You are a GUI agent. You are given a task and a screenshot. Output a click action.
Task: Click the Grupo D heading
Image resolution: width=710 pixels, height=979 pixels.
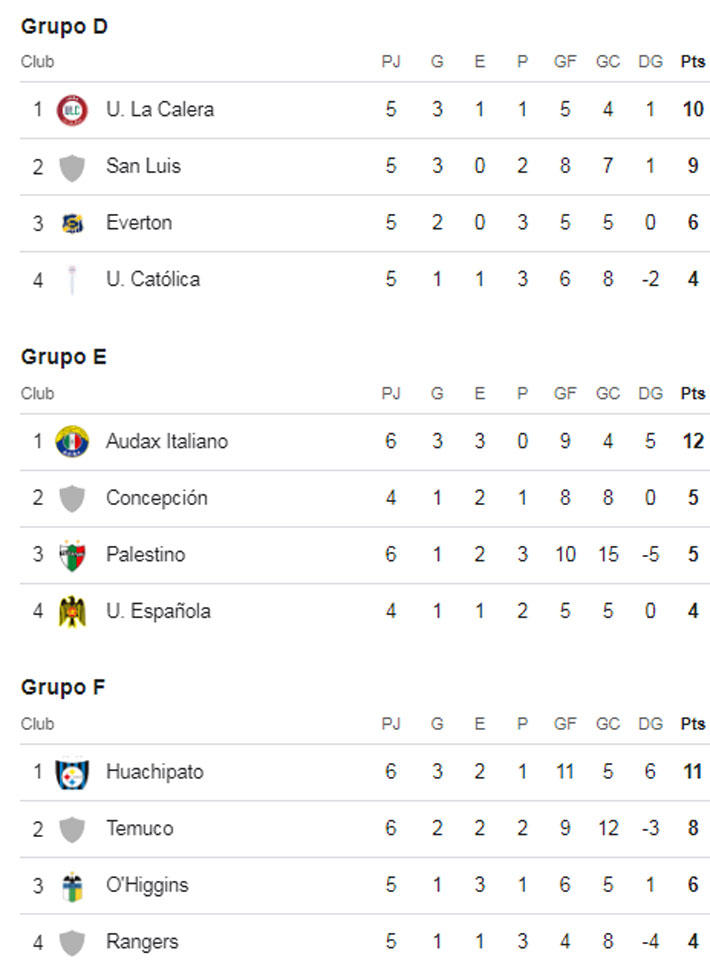click(64, 27)
